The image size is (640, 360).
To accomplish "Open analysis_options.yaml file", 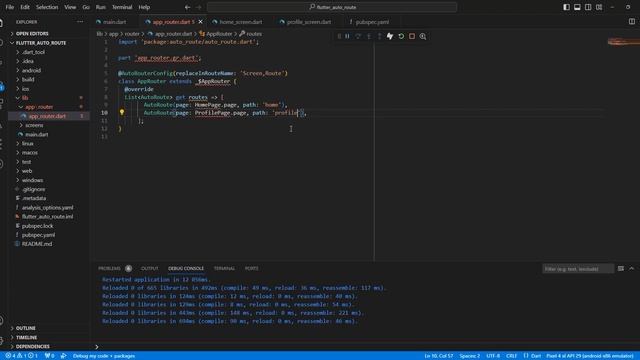I will point(48,207).
